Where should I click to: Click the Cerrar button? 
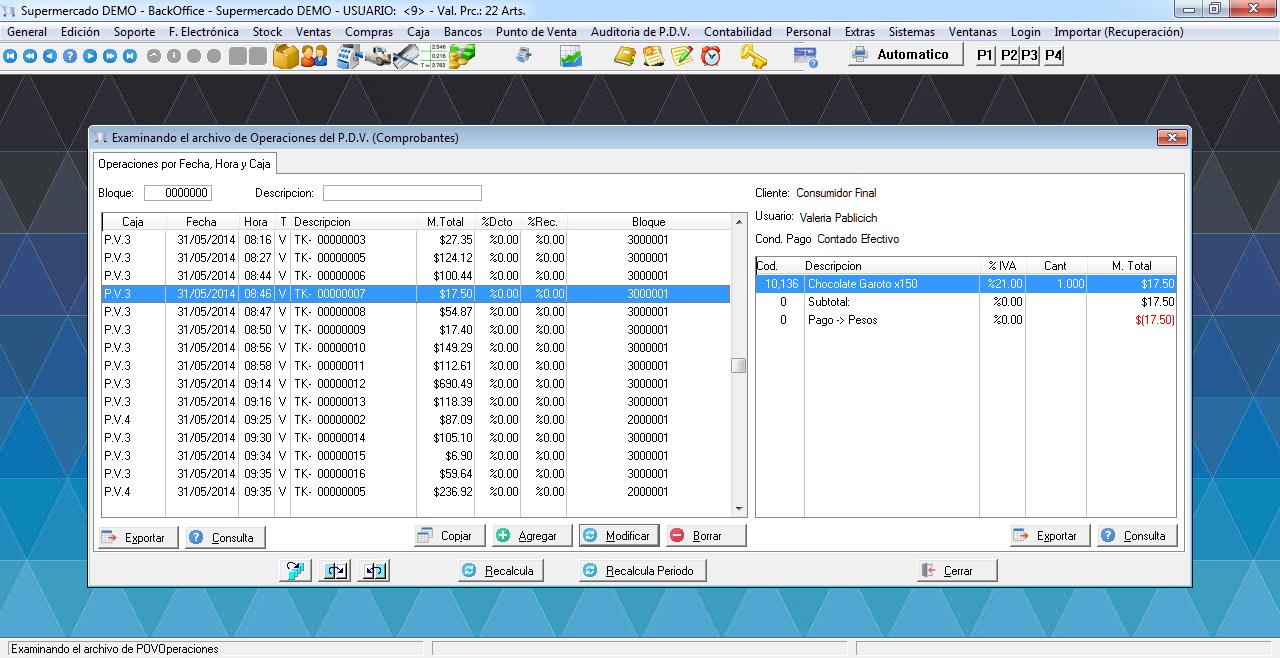(957, 571)
